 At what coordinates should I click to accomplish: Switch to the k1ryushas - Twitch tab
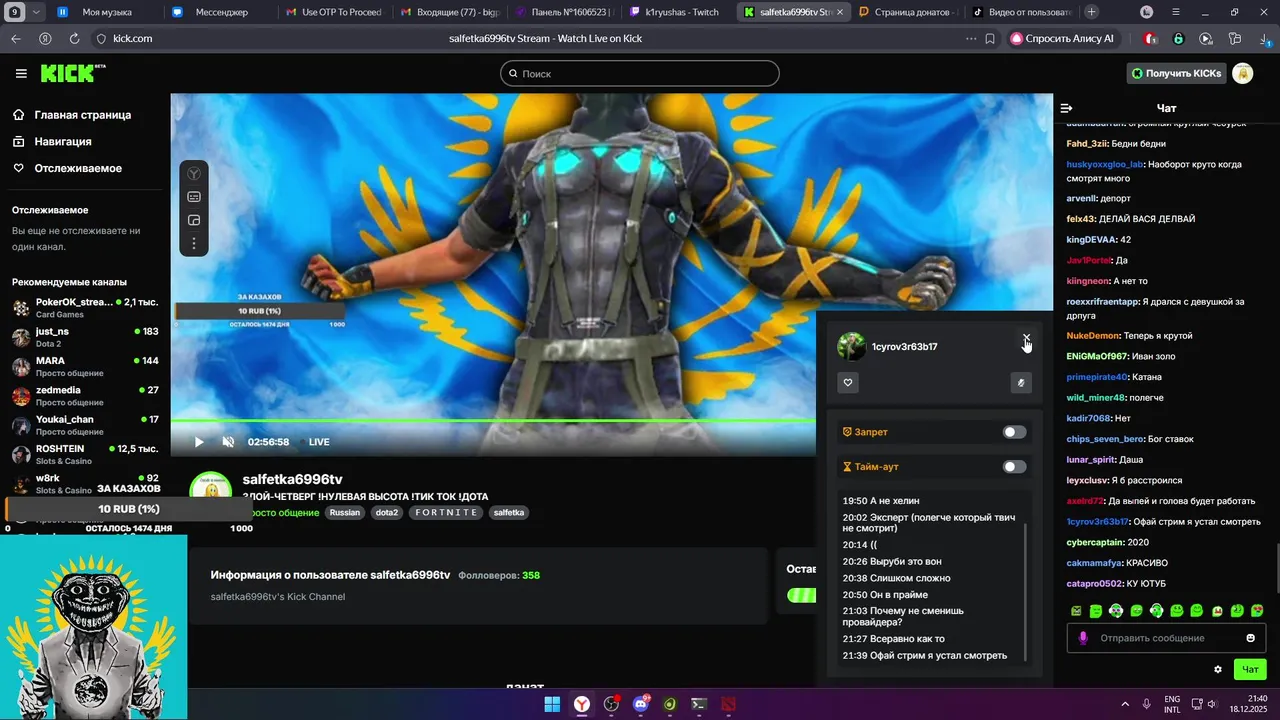[x=682, y=12]
